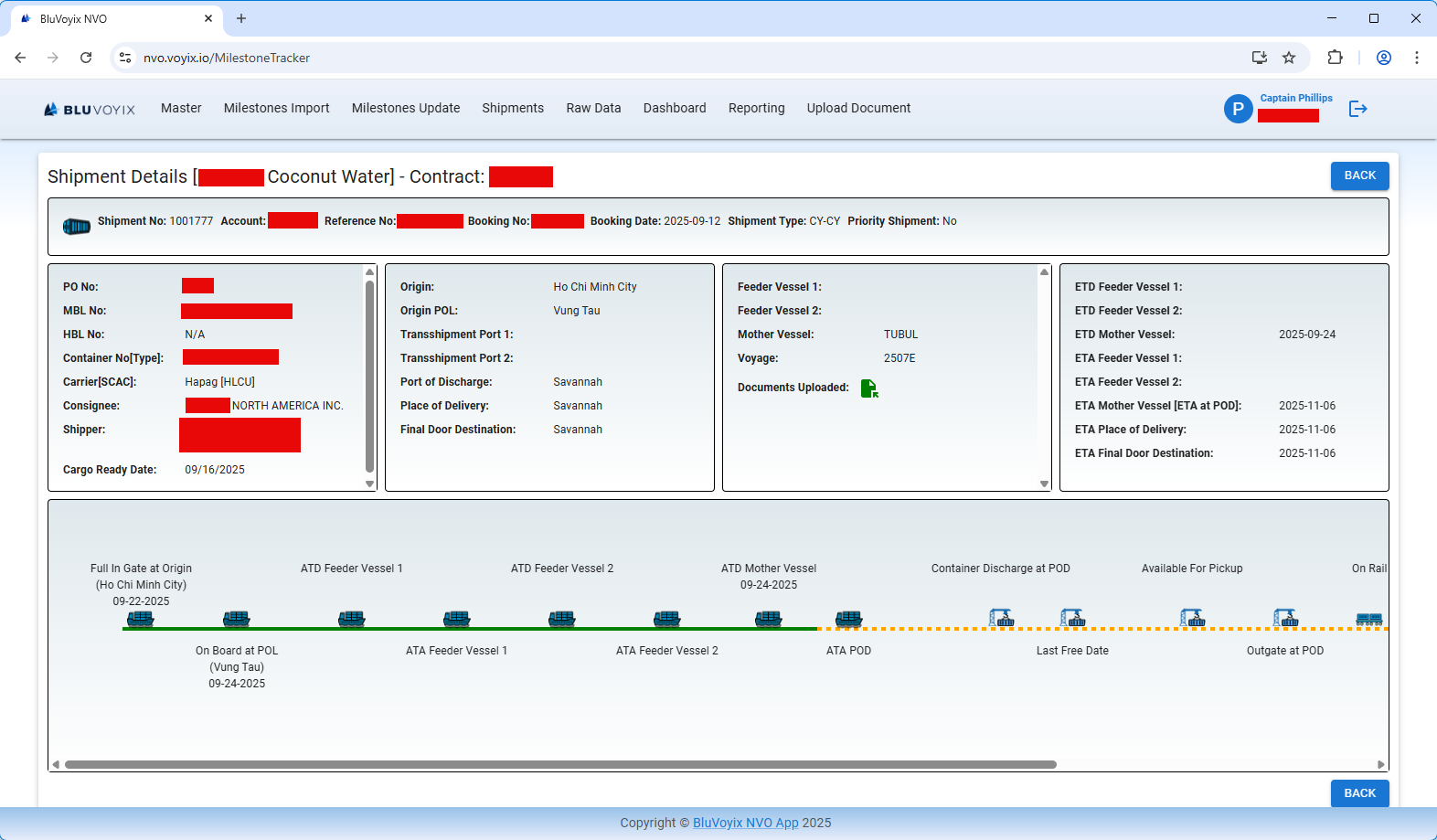Screen dimensions: 1437x840
Task: Click the uploaded document green file icon
Action: click(x=869, y=388)
